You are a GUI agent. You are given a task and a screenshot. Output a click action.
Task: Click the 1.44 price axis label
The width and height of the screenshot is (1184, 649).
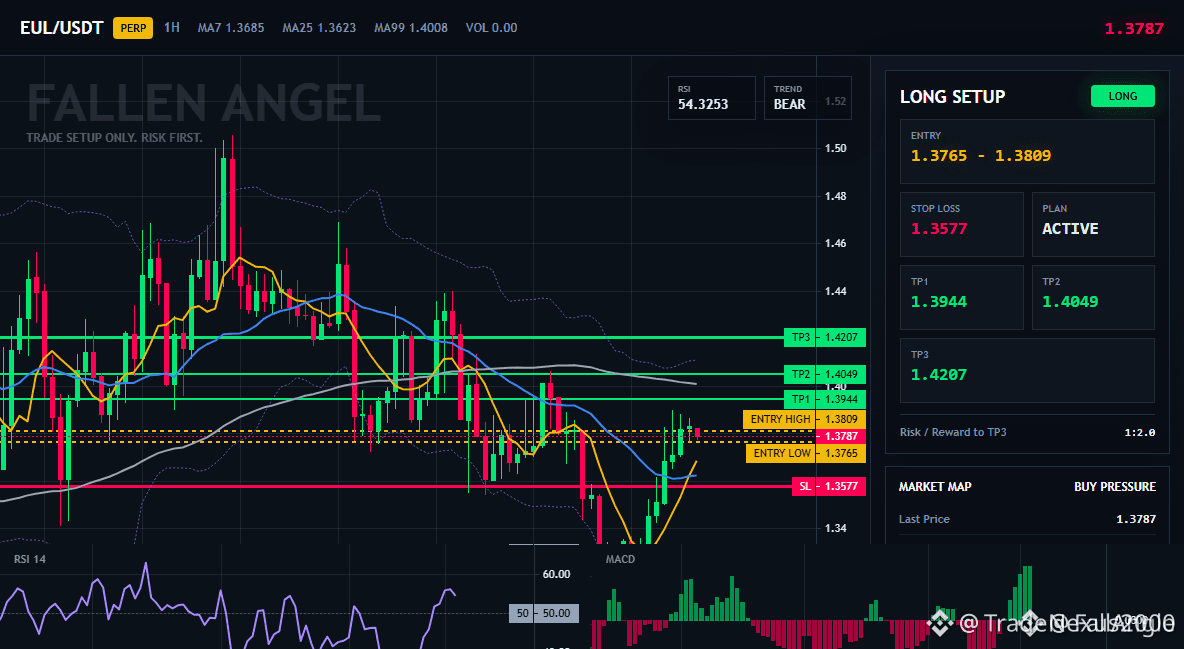[835, 291]
